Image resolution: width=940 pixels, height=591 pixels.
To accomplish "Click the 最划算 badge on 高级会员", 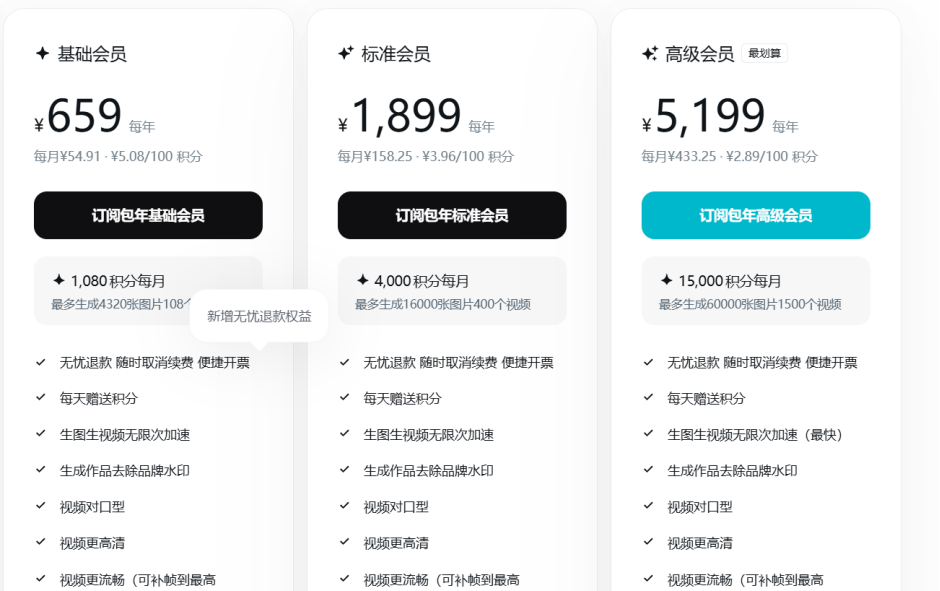I will click(765, 54).
